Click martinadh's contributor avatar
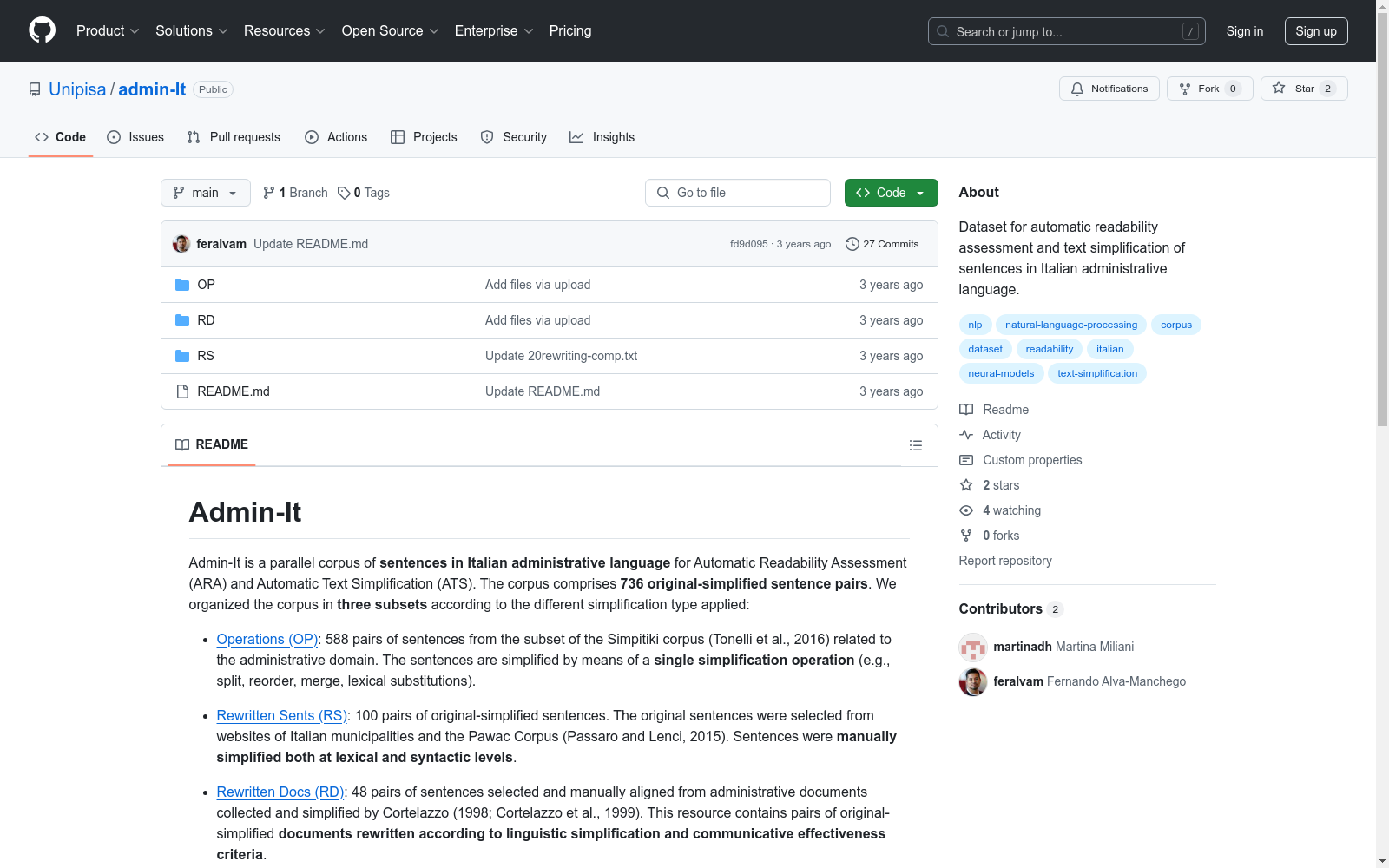The width and height of the screenshot is (1389, 868). pos(973,647)
